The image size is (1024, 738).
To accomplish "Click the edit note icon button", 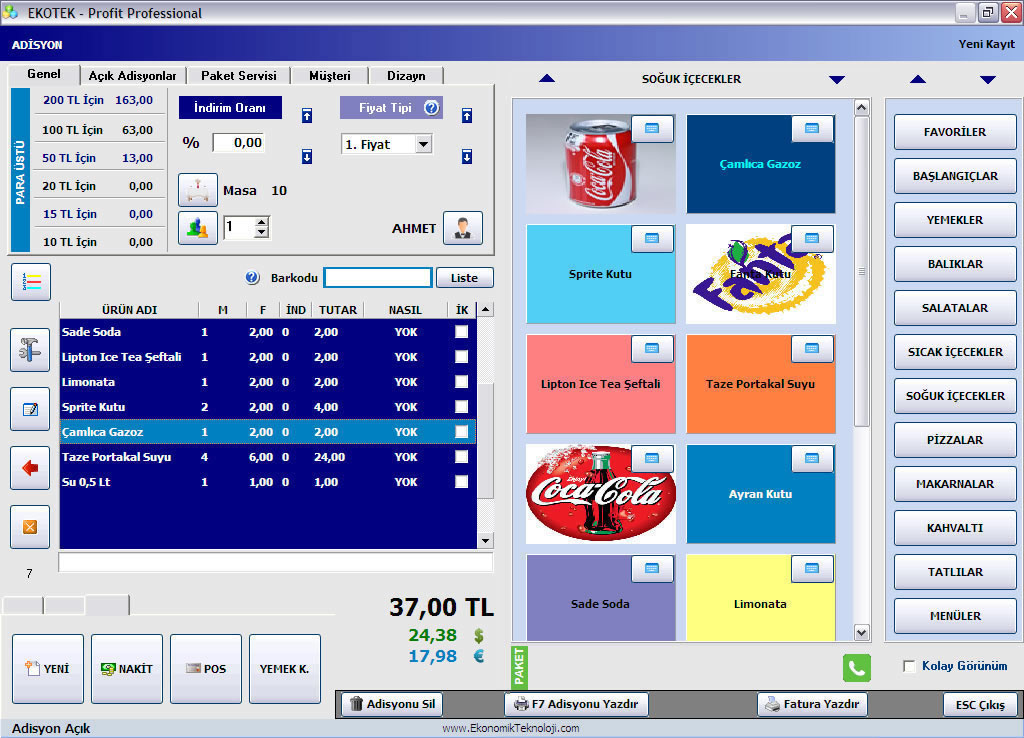I will [x=30, y=409].
